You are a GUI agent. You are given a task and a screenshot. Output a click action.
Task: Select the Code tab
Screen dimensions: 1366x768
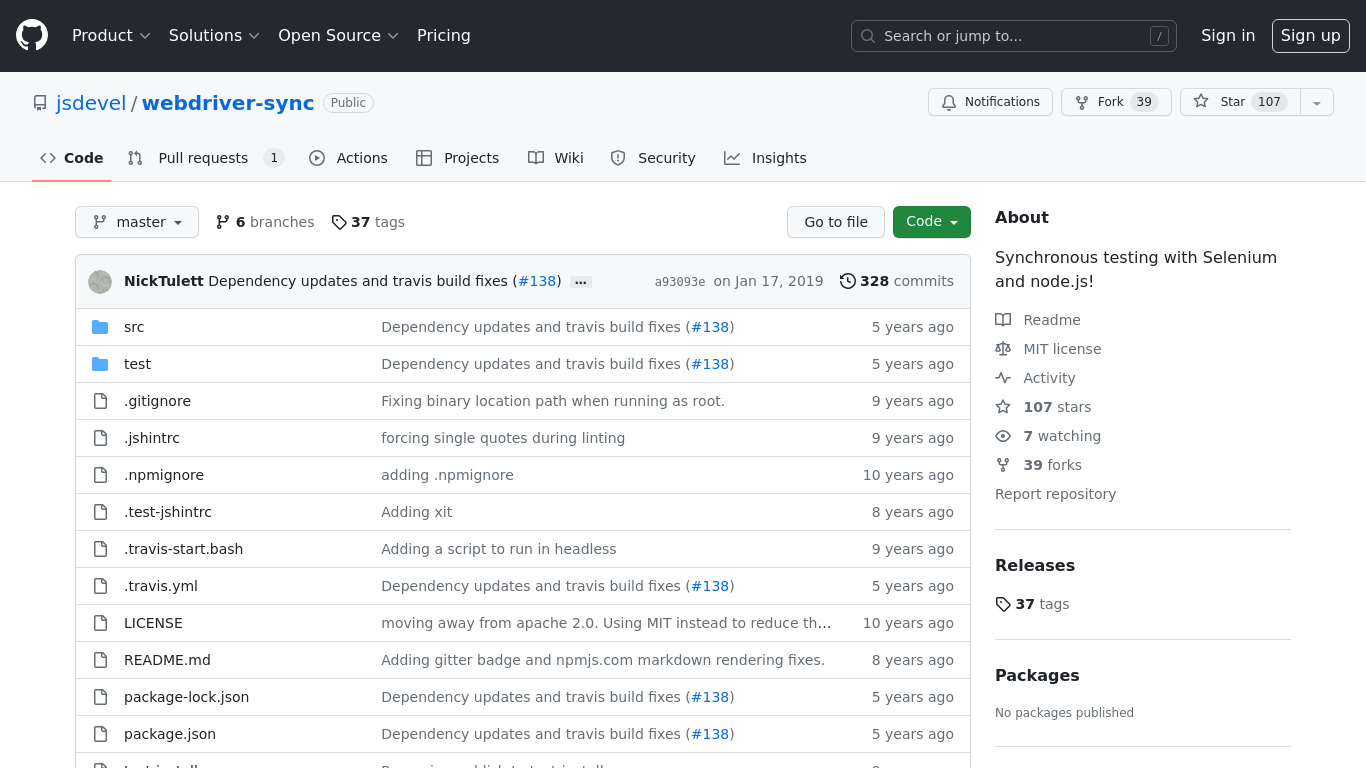coord(72,158)
